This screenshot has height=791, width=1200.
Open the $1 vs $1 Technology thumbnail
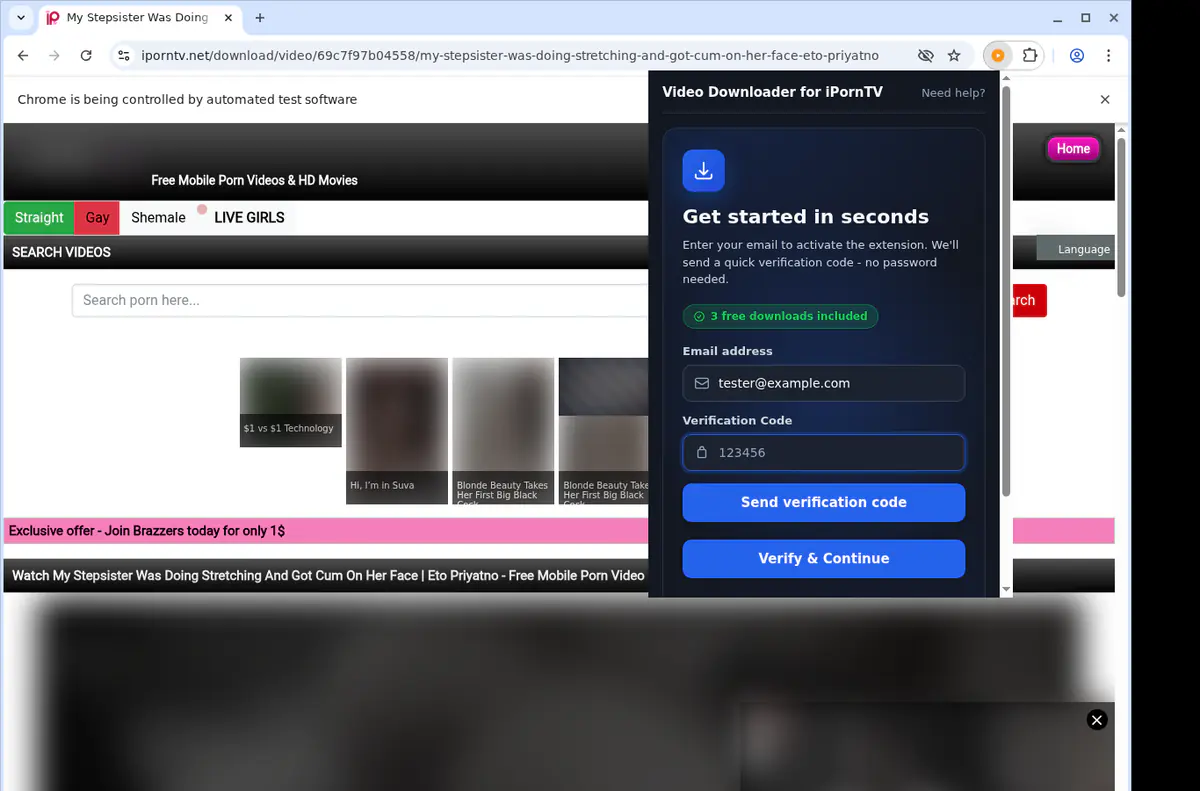291,402
